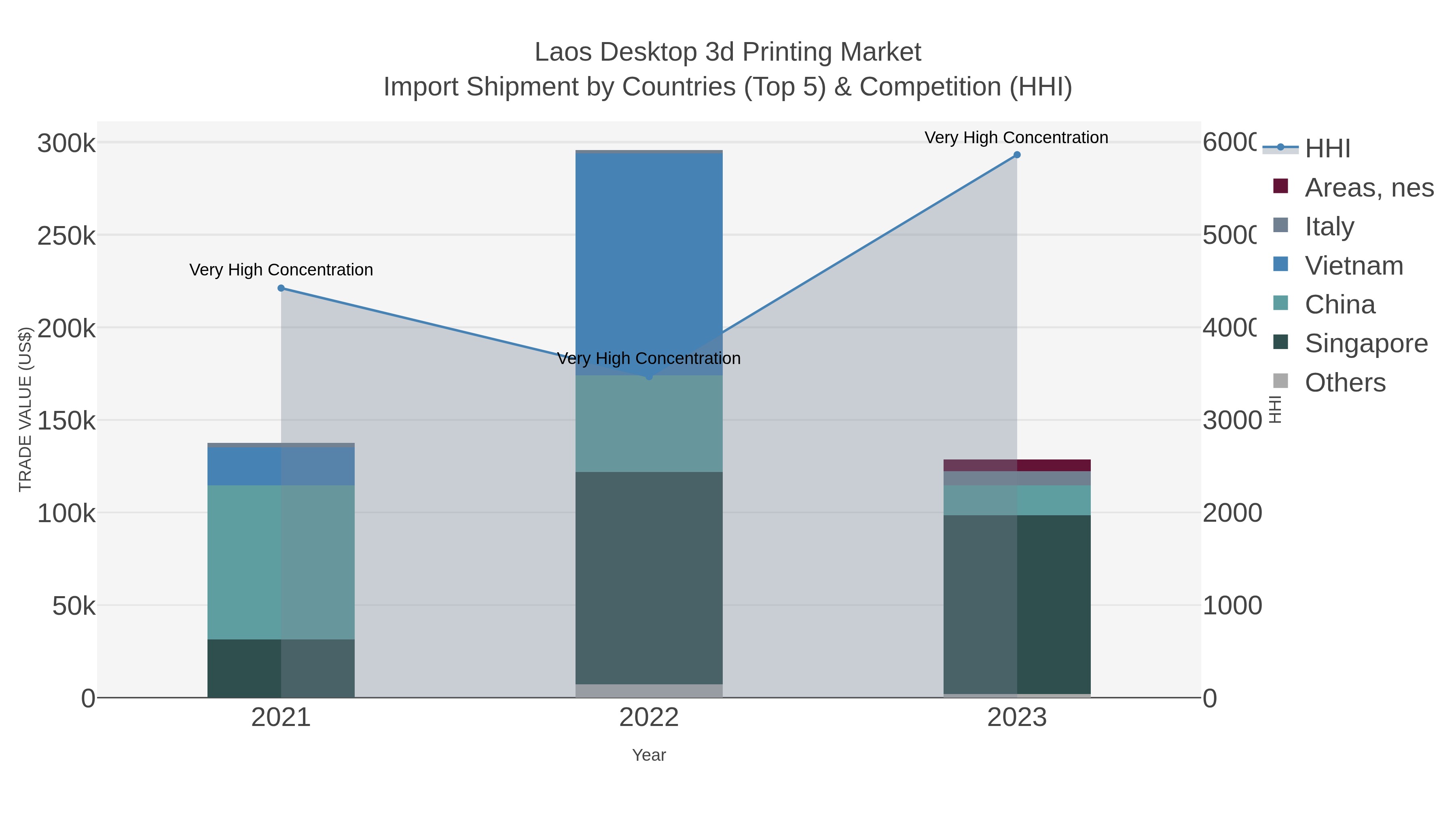Click the 2023 Singapore bar segment
This screenshot has width=1456, height=819.
[x=1017, y=605]
